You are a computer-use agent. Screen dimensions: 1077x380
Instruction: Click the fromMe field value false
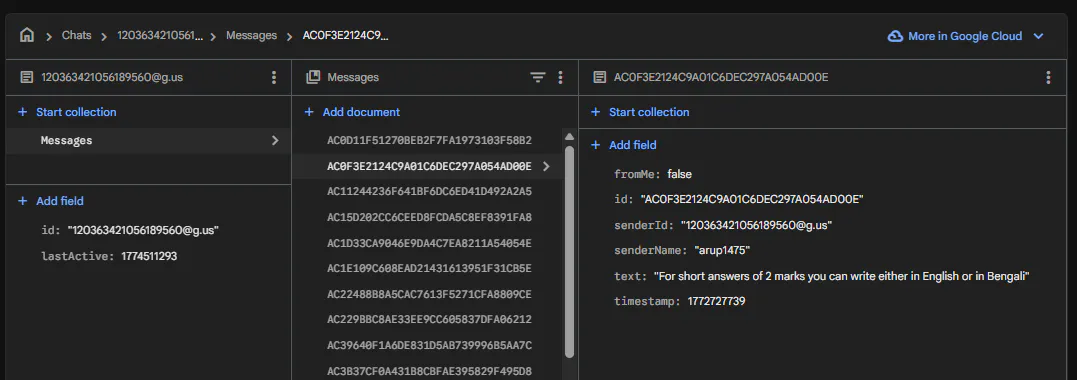pos(679,175)
